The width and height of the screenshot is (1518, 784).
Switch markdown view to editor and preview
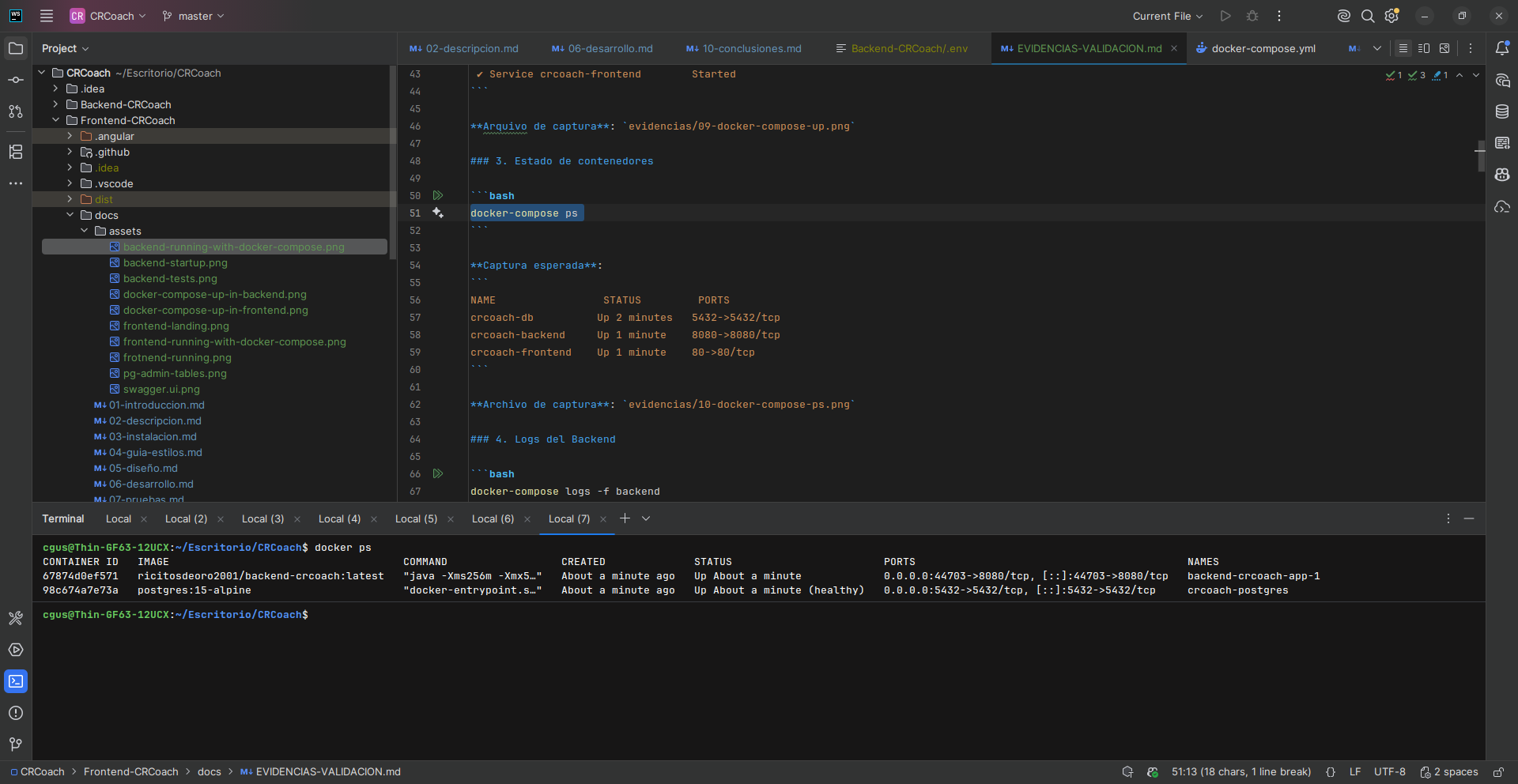1424,48
